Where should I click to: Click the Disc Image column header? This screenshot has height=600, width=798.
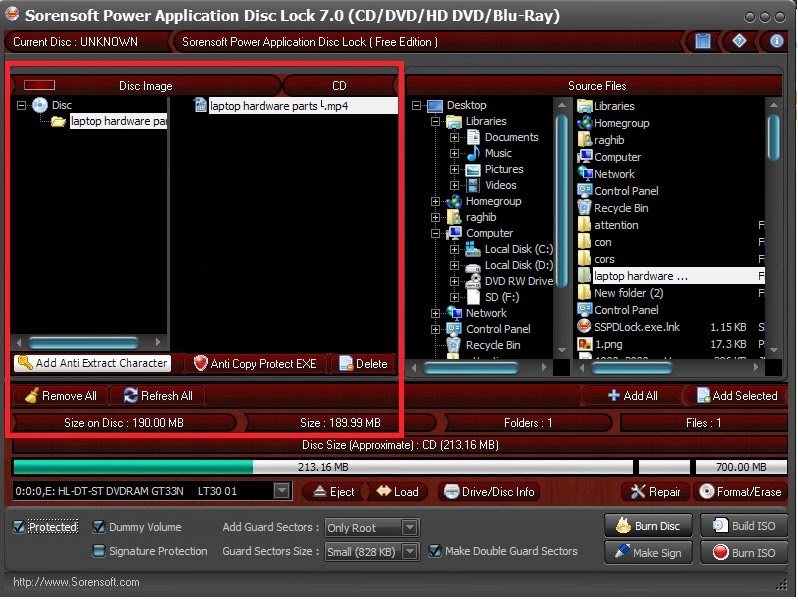click(146, 85)
